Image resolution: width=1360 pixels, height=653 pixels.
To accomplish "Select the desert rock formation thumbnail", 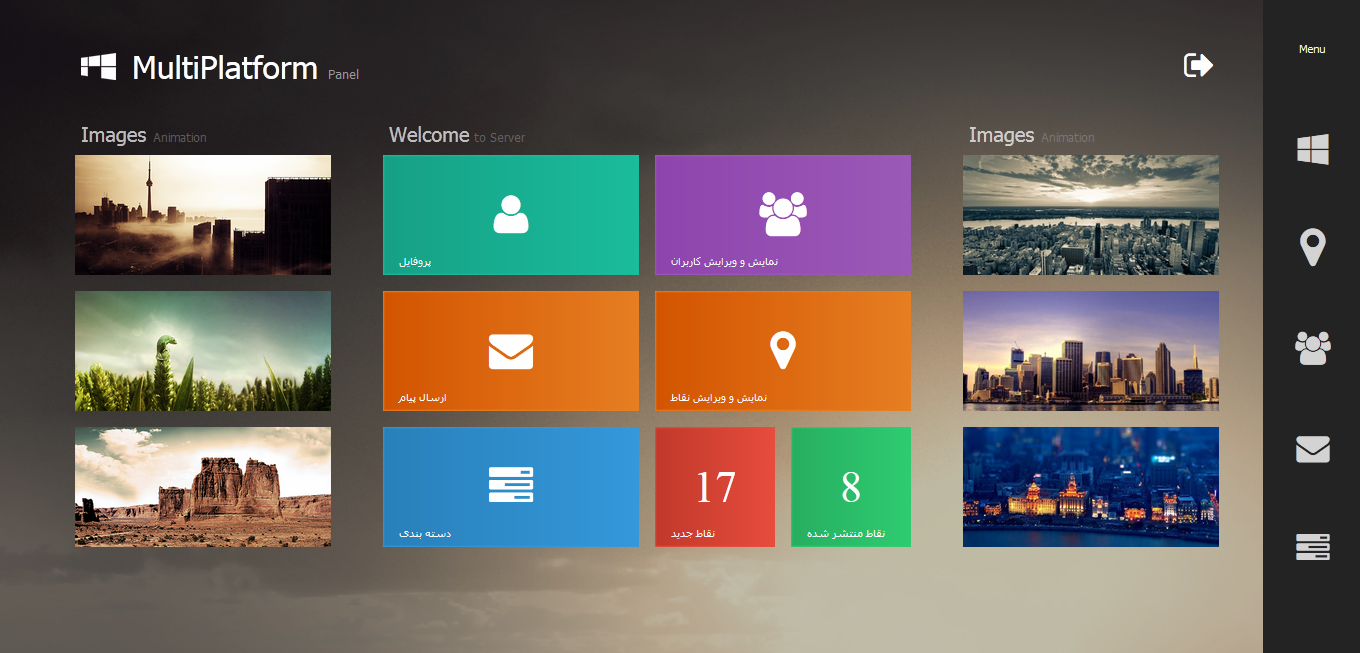I will [x=203, y=487].
